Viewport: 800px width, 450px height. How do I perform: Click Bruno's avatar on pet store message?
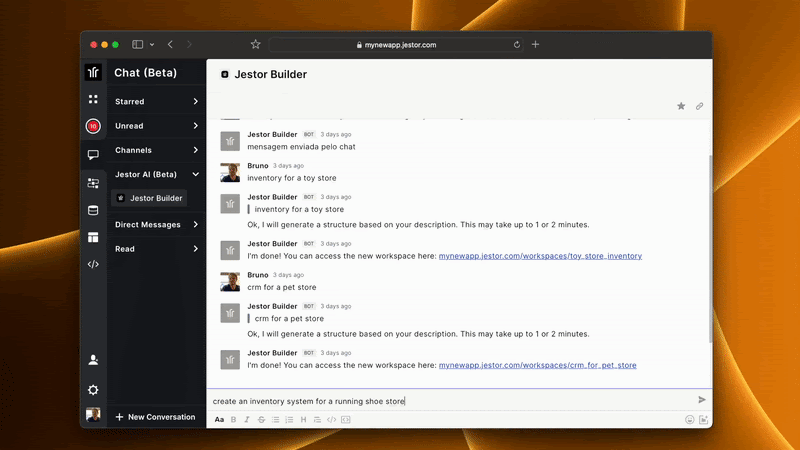230,282
